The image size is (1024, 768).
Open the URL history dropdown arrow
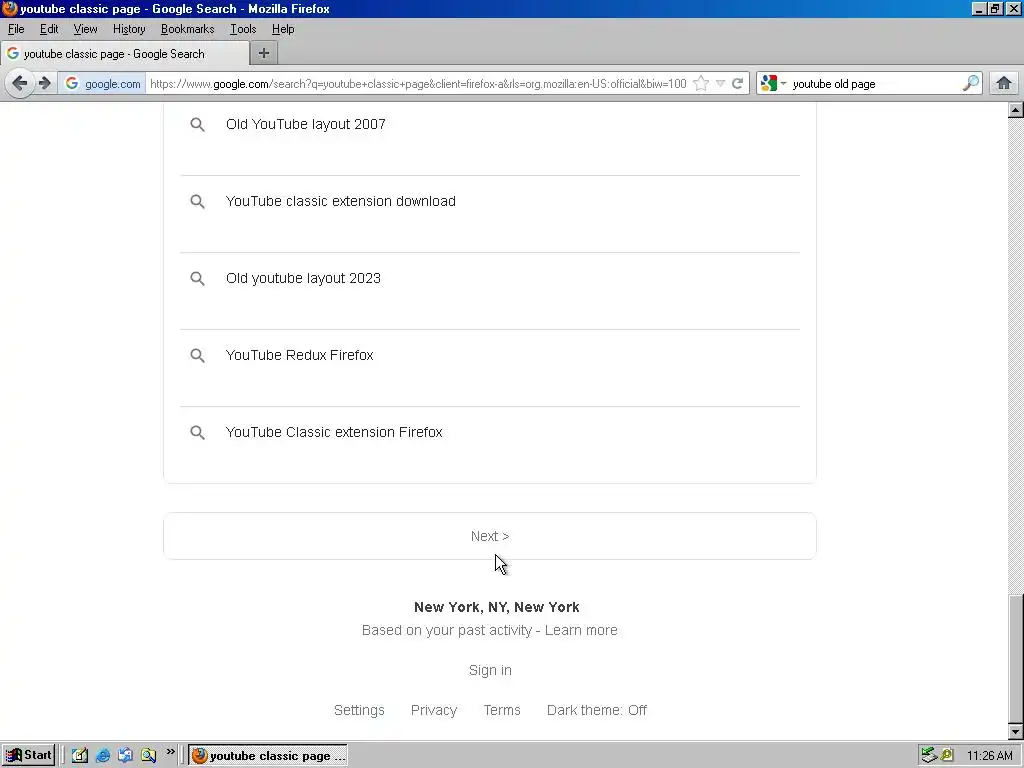coord(720,84)
